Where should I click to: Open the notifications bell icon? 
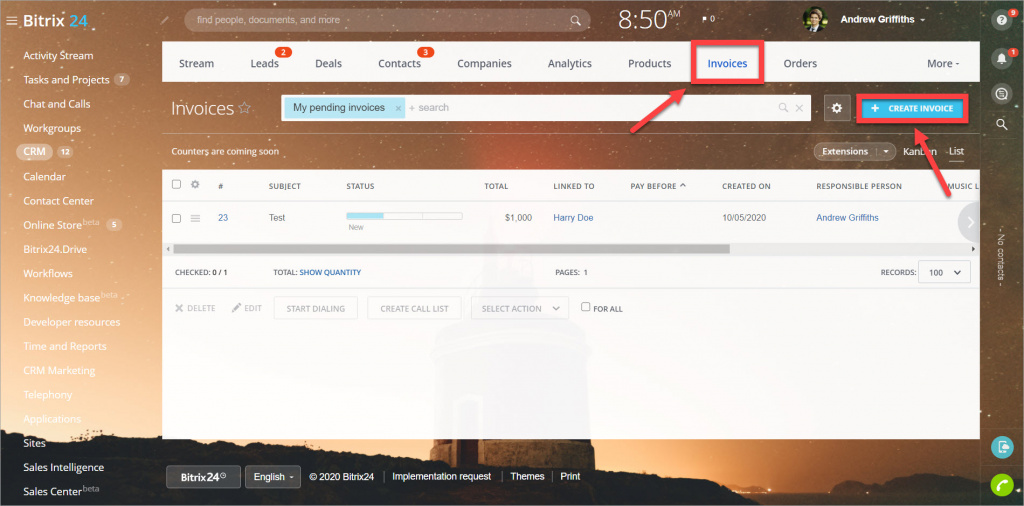(1001, 58)
